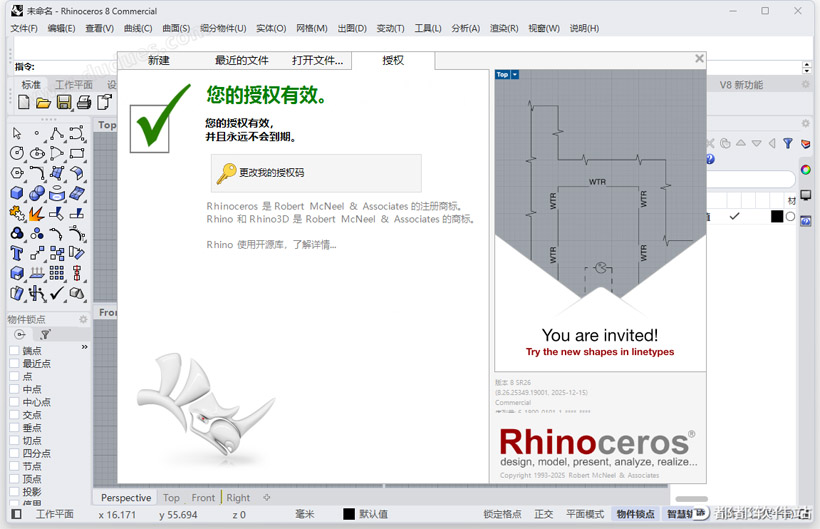Select the single Point tool
Image resolution: width=820 pixels, height=529 pixels.
(37, 133)
